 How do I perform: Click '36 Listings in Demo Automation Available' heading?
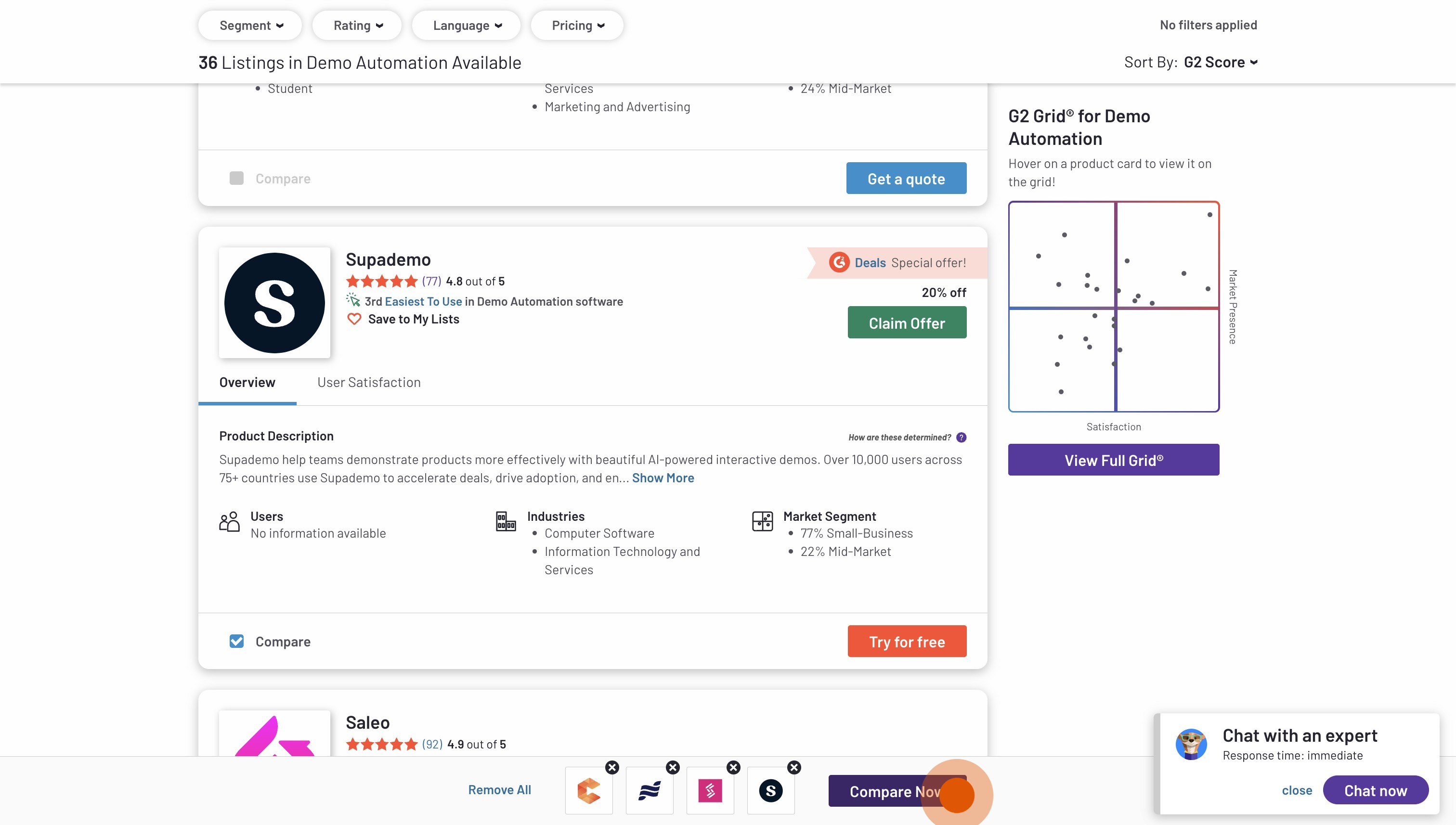pos(360,62)
